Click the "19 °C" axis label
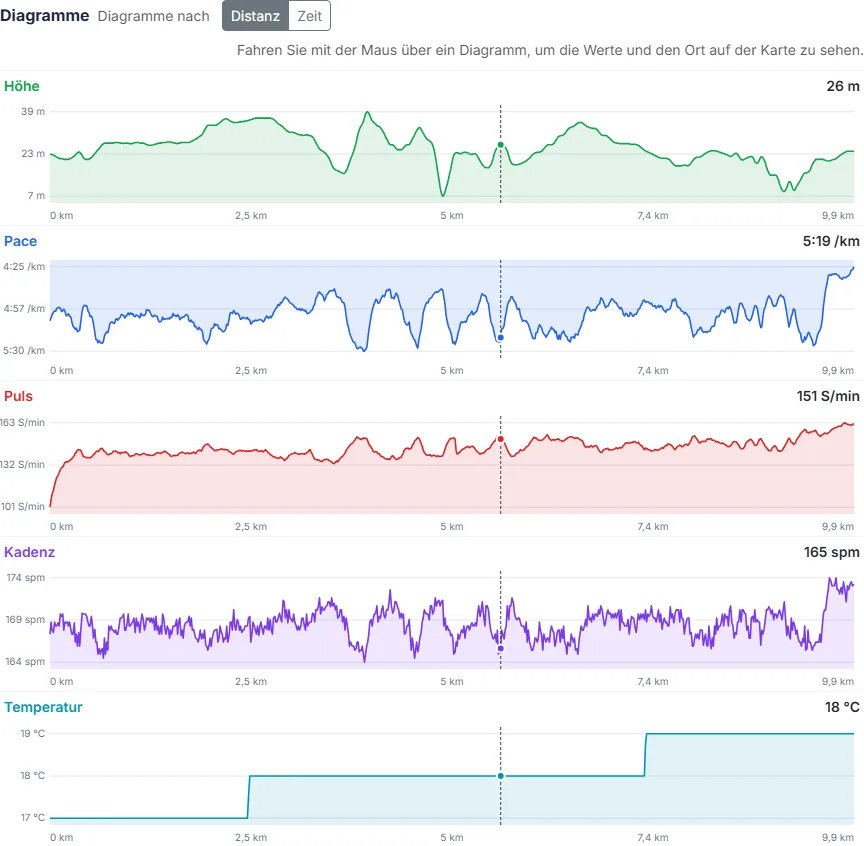Viewport: 864px width, 846px height. (x=33, y=734)
